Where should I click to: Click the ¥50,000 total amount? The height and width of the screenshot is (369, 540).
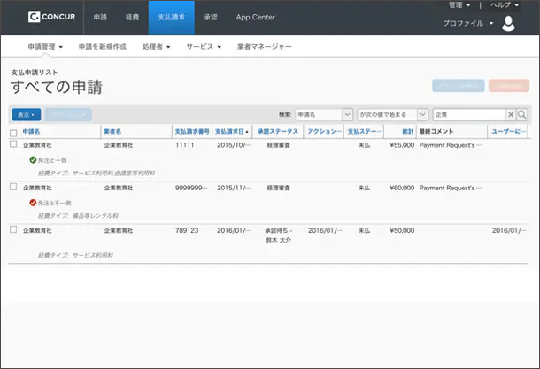(x=402, y=230)
